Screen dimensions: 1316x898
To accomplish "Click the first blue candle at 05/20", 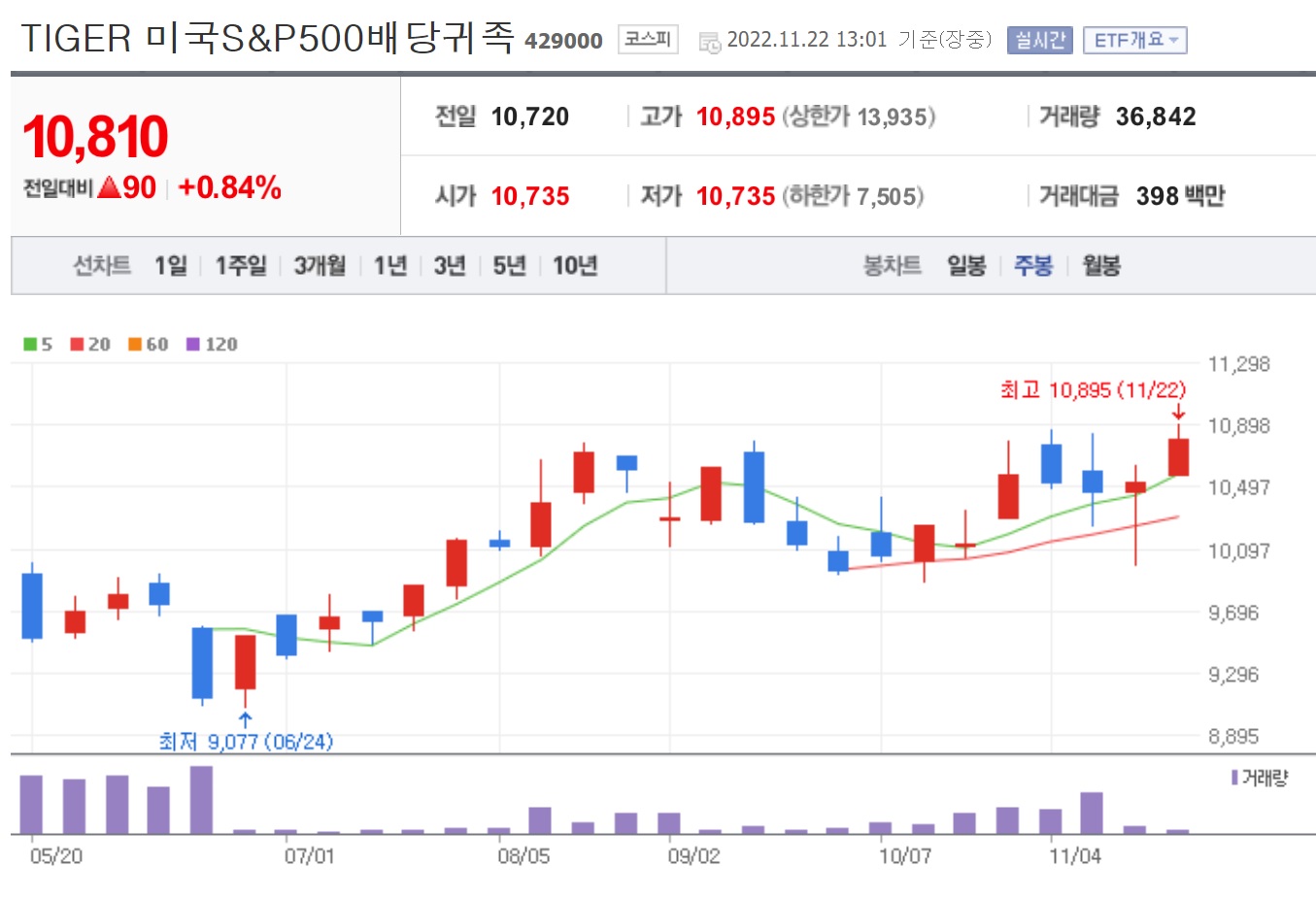I will (32, 606).
